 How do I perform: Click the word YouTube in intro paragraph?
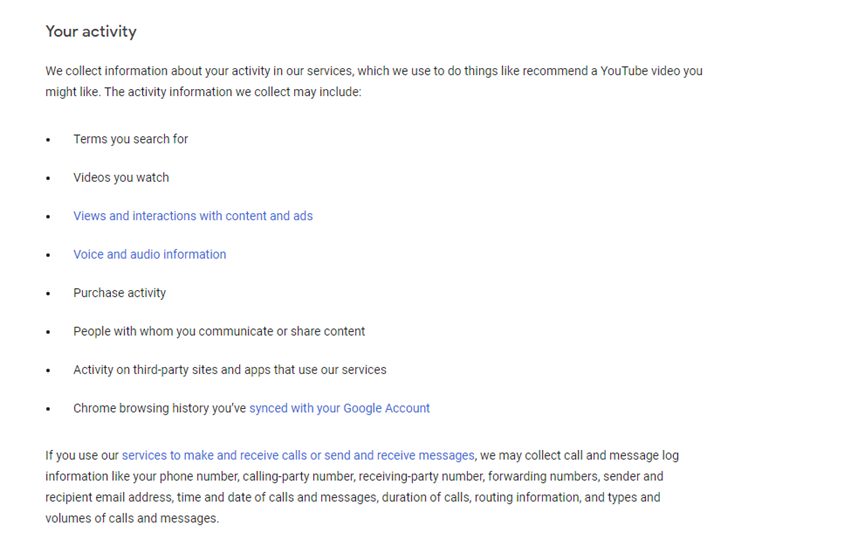624,71
